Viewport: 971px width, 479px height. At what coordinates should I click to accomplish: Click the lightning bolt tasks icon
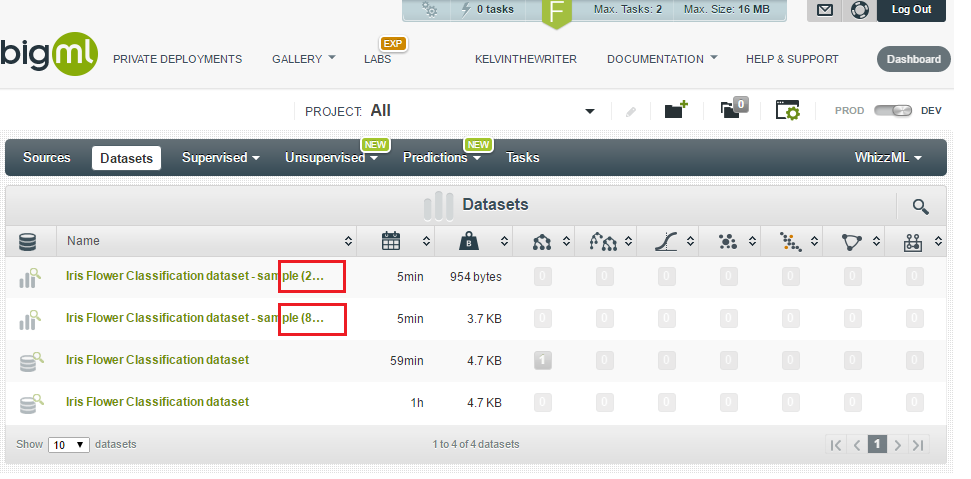[466, 9]
